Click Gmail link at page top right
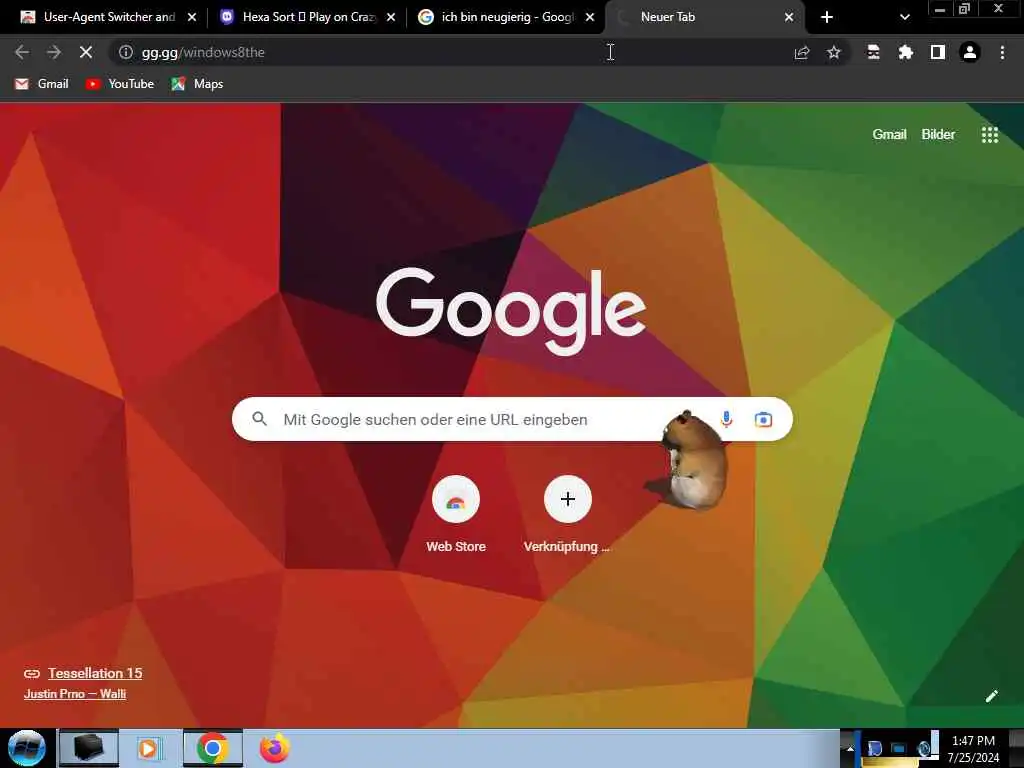 pyautogui.click(x=889, y=135)
